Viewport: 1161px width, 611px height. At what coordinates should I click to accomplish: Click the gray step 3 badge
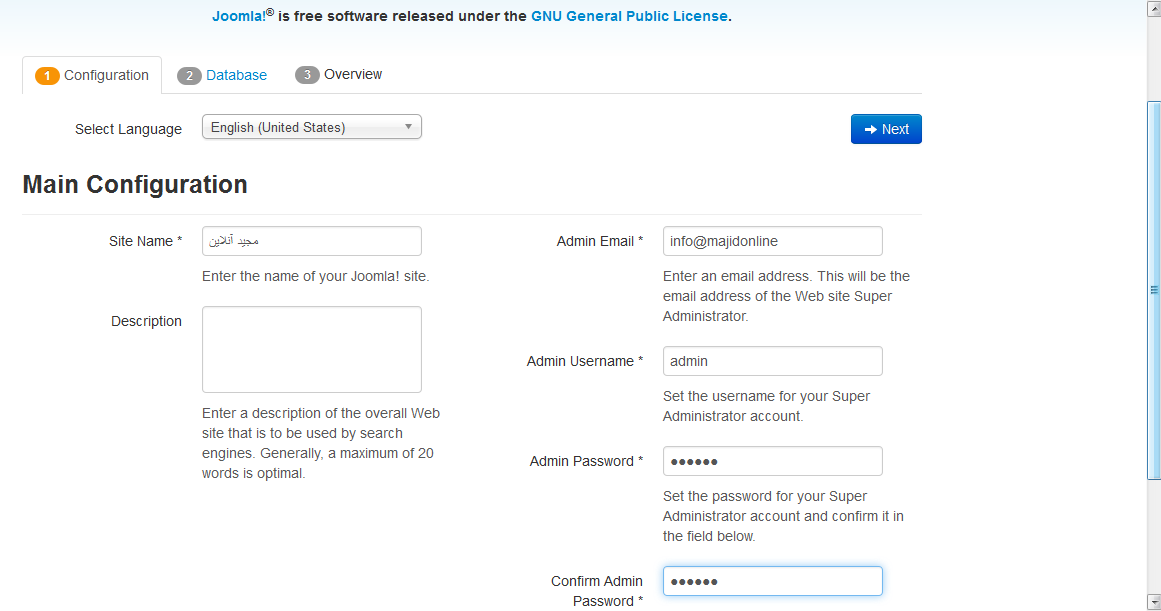(x=307, y=75)
